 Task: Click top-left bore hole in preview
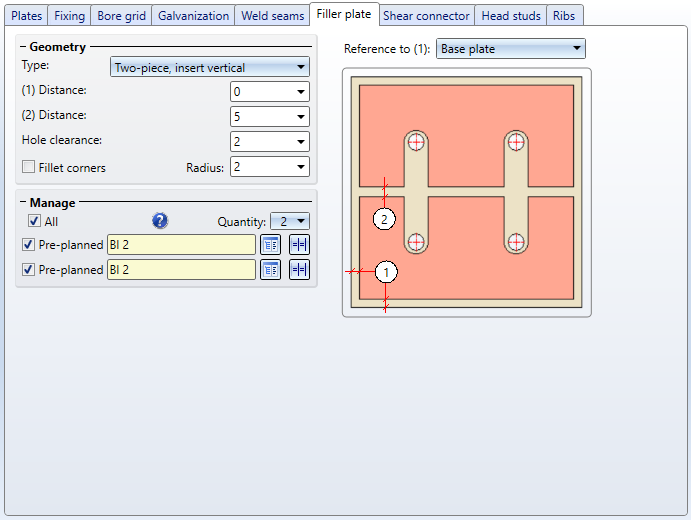(416, 141)
